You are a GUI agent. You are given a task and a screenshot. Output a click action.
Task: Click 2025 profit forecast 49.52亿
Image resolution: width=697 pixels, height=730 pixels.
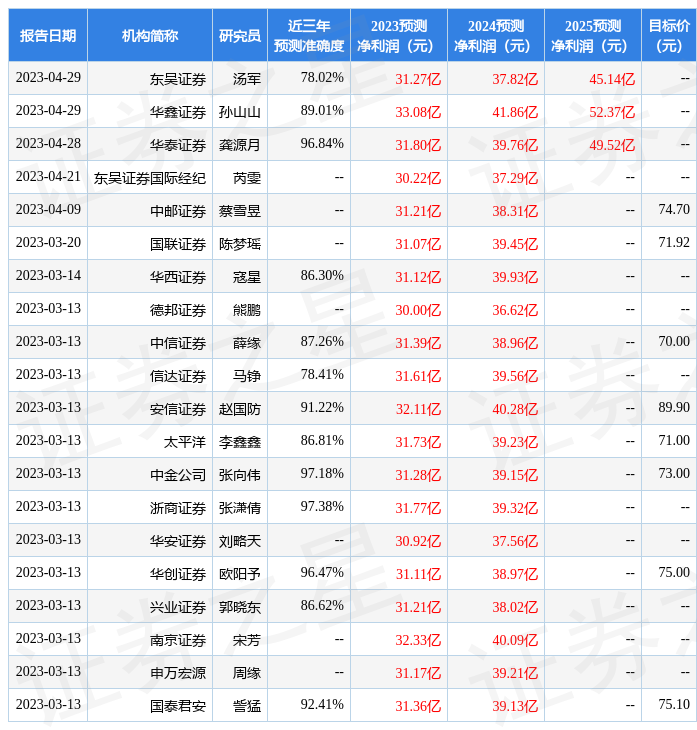pyautogui.click(x=612, y=145)
